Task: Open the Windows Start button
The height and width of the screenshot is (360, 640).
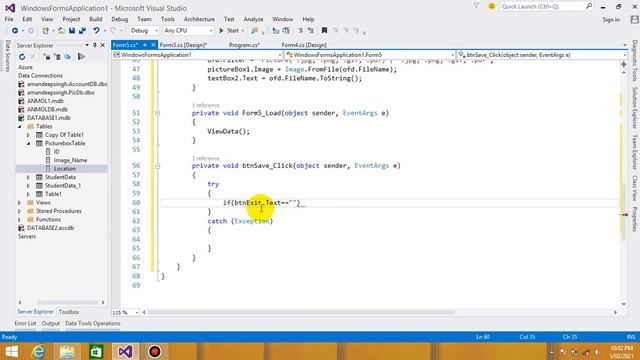Action: pos(11,351)
